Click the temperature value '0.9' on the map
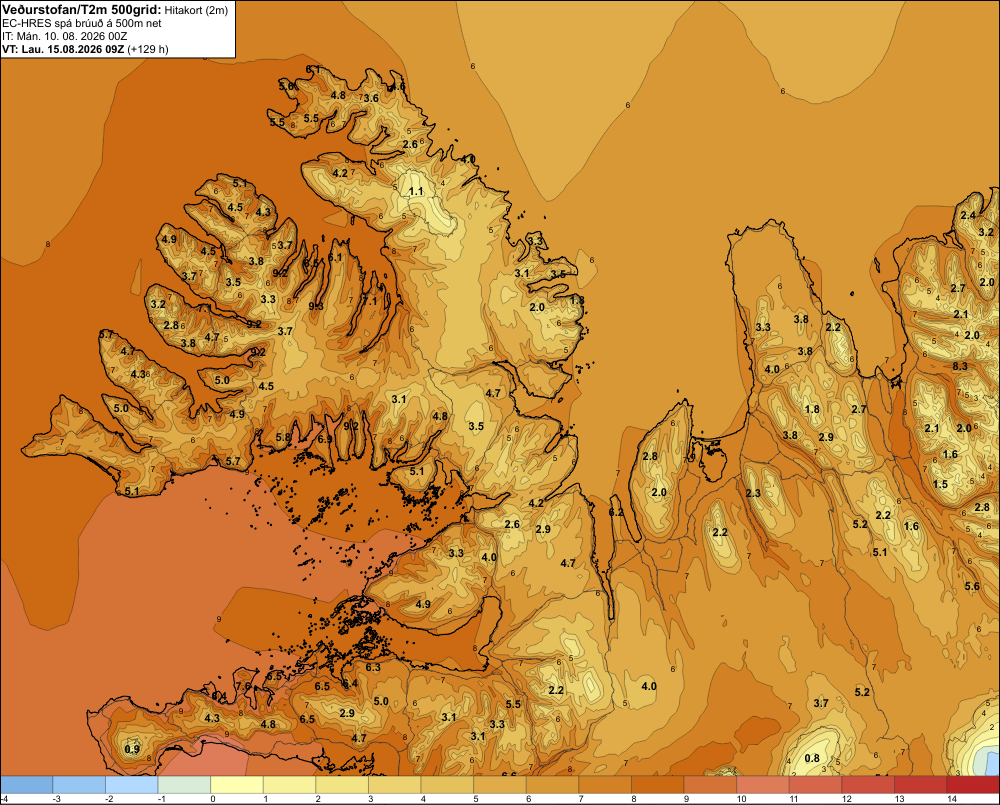1000x805 pixels. 132,749
